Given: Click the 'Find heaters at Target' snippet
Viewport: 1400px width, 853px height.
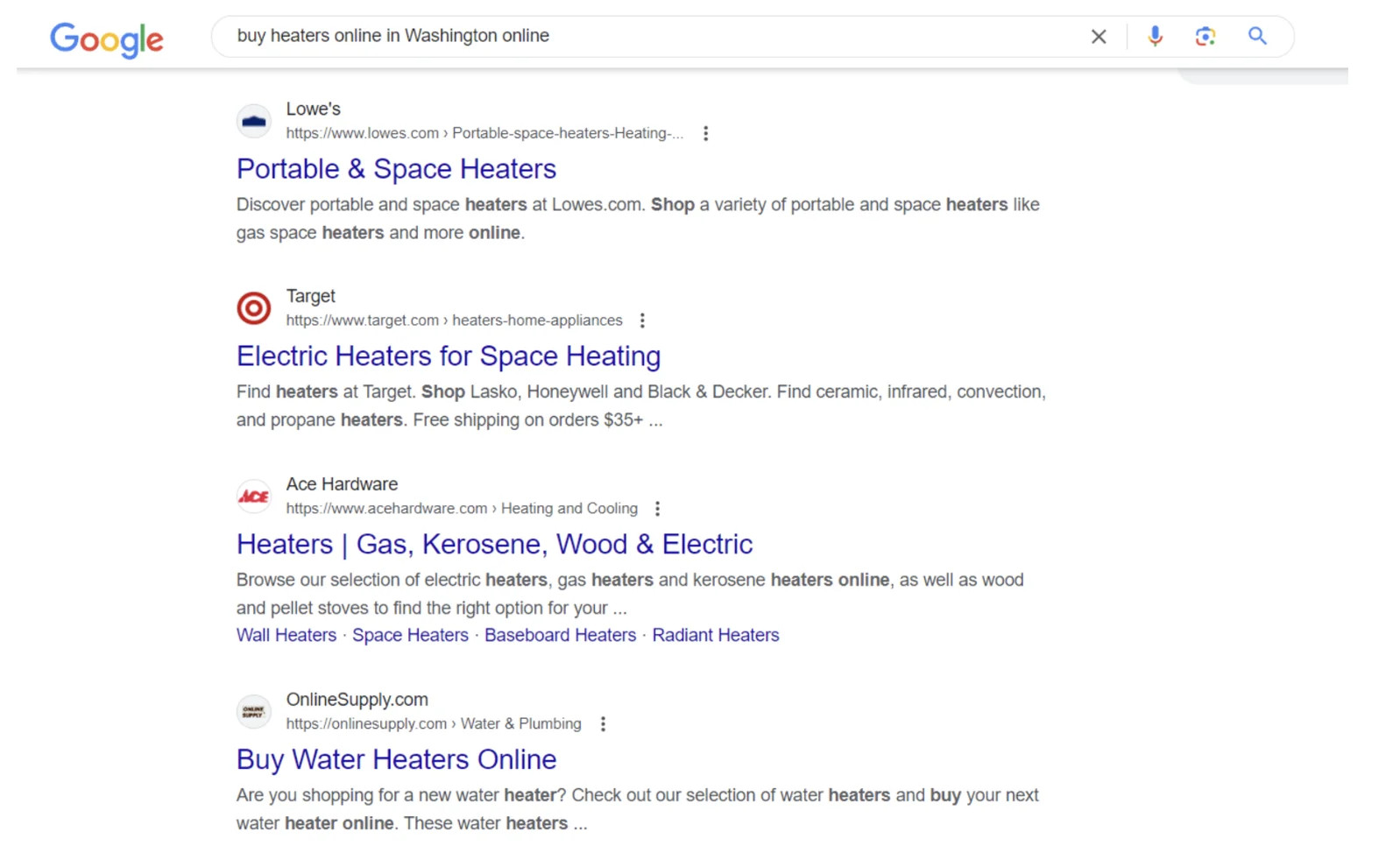Looking at the screenshot, I should point(641,406).
